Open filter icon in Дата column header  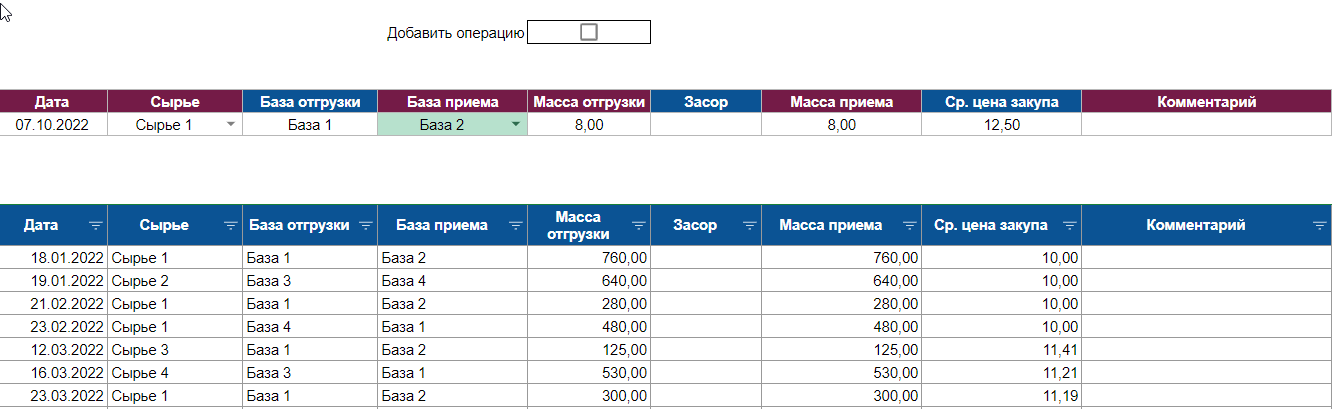click(96, 226)
